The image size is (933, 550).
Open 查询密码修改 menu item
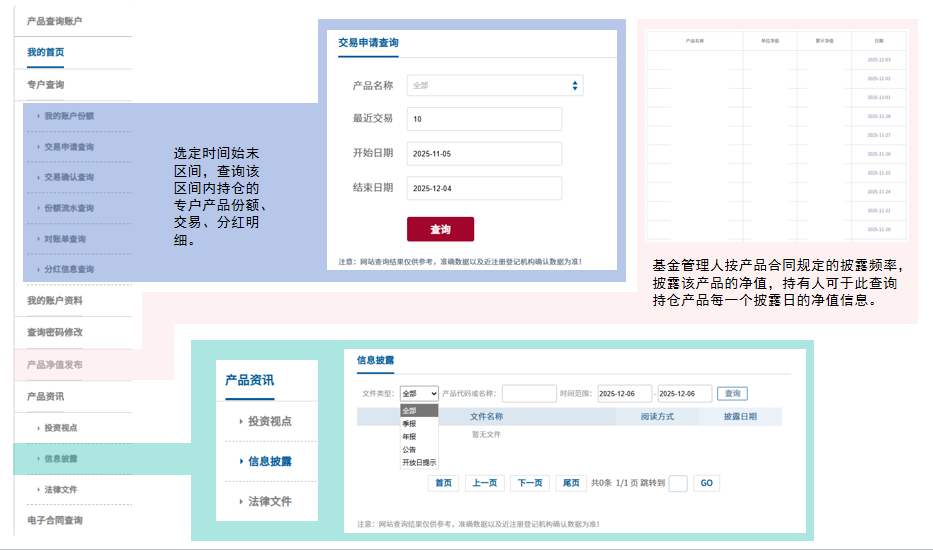pyautogui.click(x=55, y=332)
